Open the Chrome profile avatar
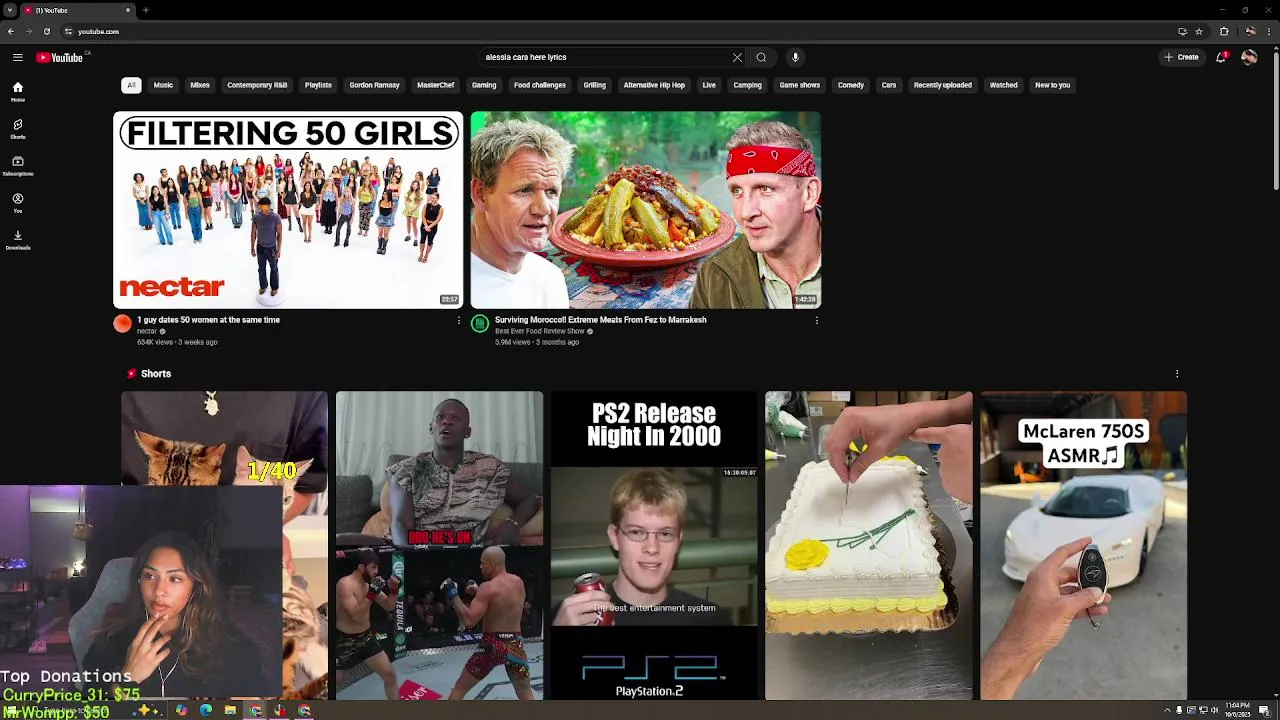 tap(1250, 31)
